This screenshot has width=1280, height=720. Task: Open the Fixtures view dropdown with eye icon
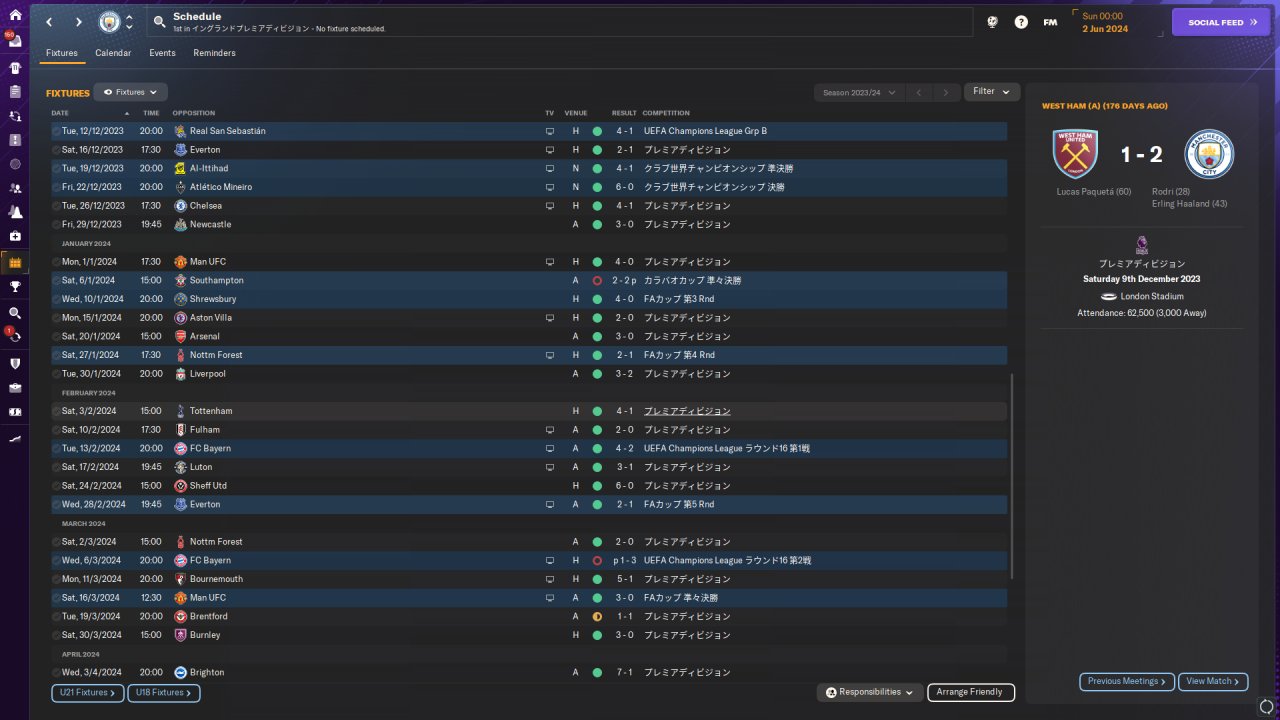coord(130,92)
